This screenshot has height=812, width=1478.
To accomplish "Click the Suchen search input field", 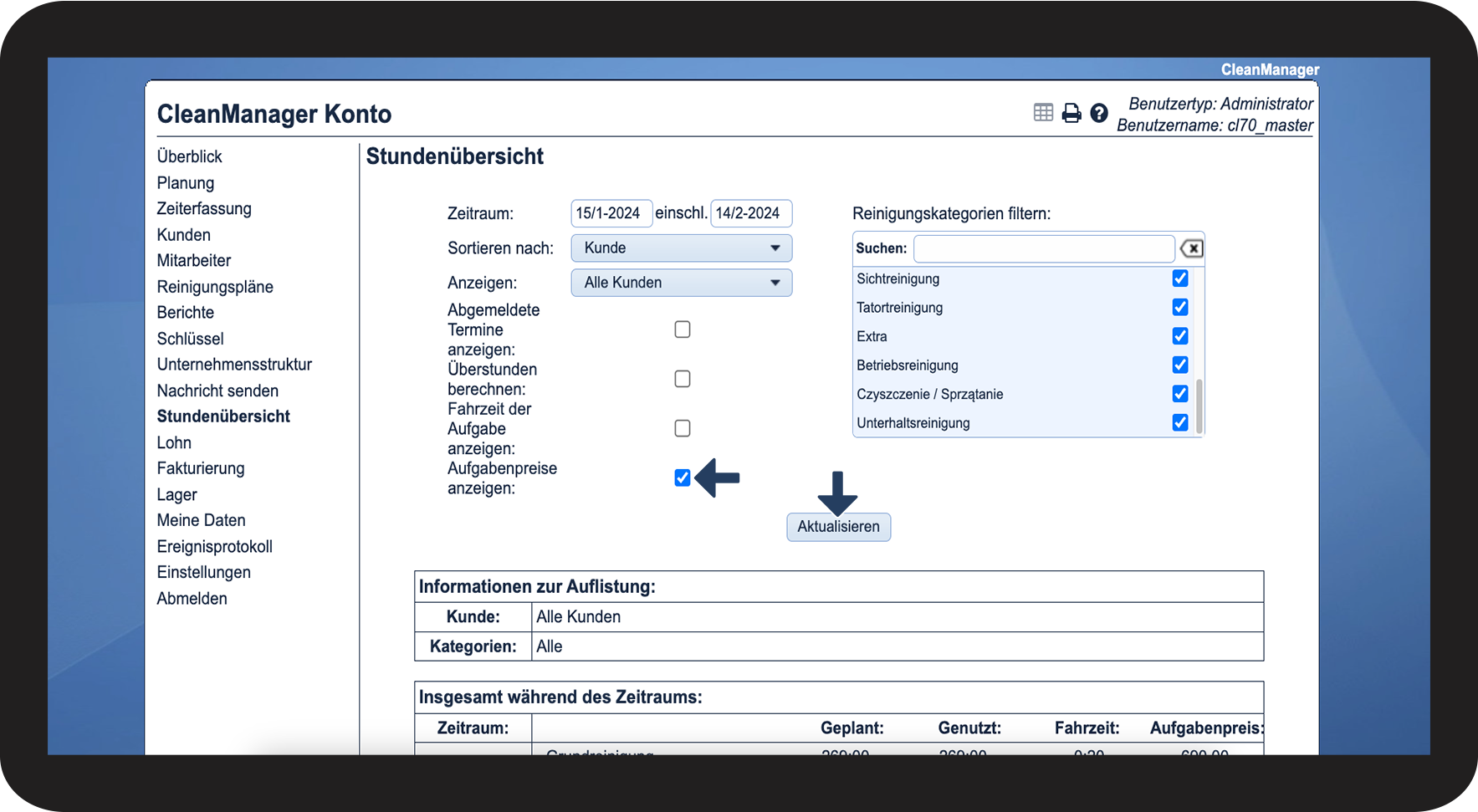I will pos(1043,248).
